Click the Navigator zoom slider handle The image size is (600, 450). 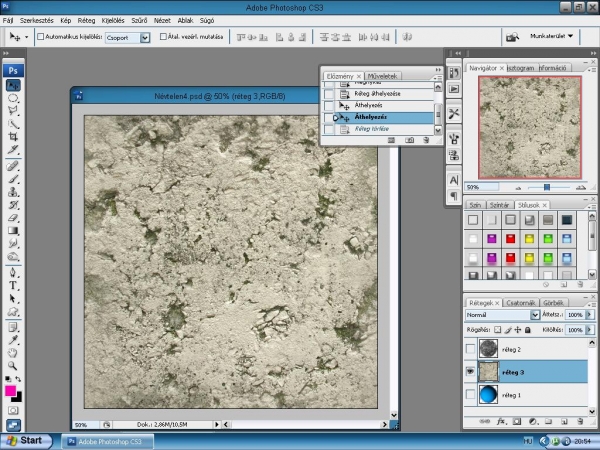click(547, 187)
